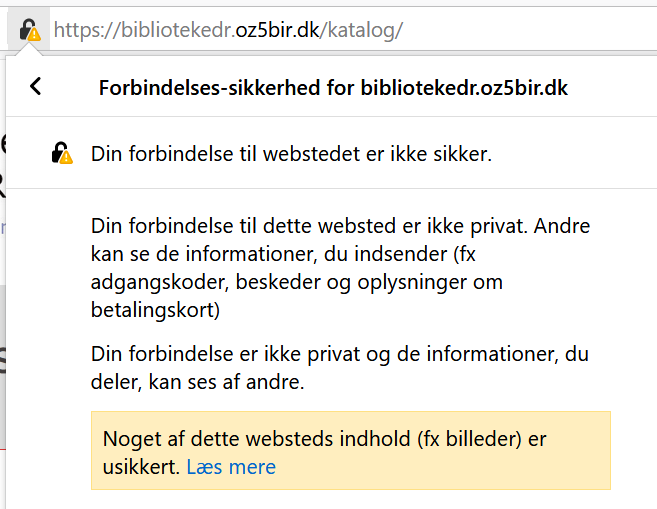Click the word "betalingskort)" in the description
The width and height of the screenshot is (657, 509).
pos(155,311)
